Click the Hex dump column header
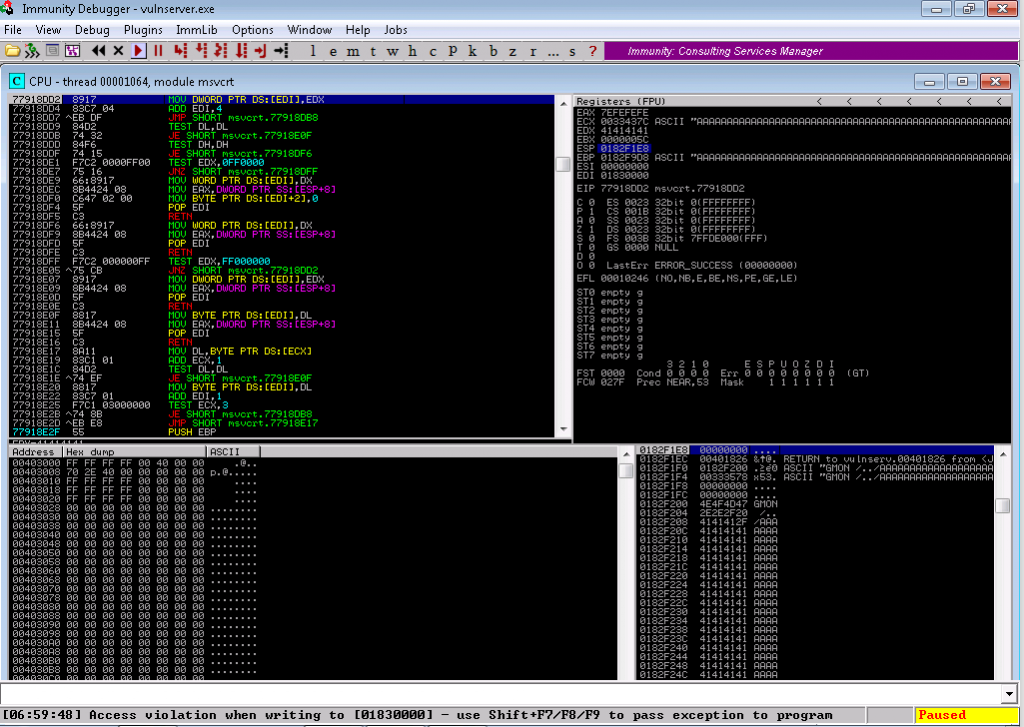This screenshot has height=727, width=1024. coord(135,451)
